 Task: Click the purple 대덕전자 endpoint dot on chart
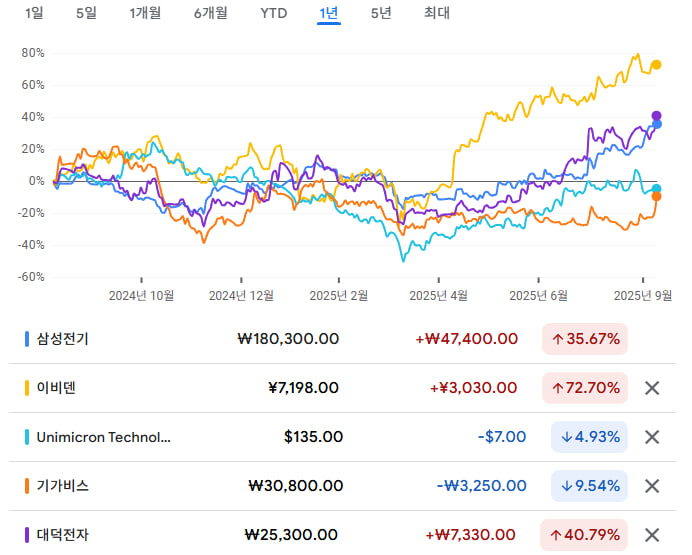pyautogui.click(x=656, y=116)
